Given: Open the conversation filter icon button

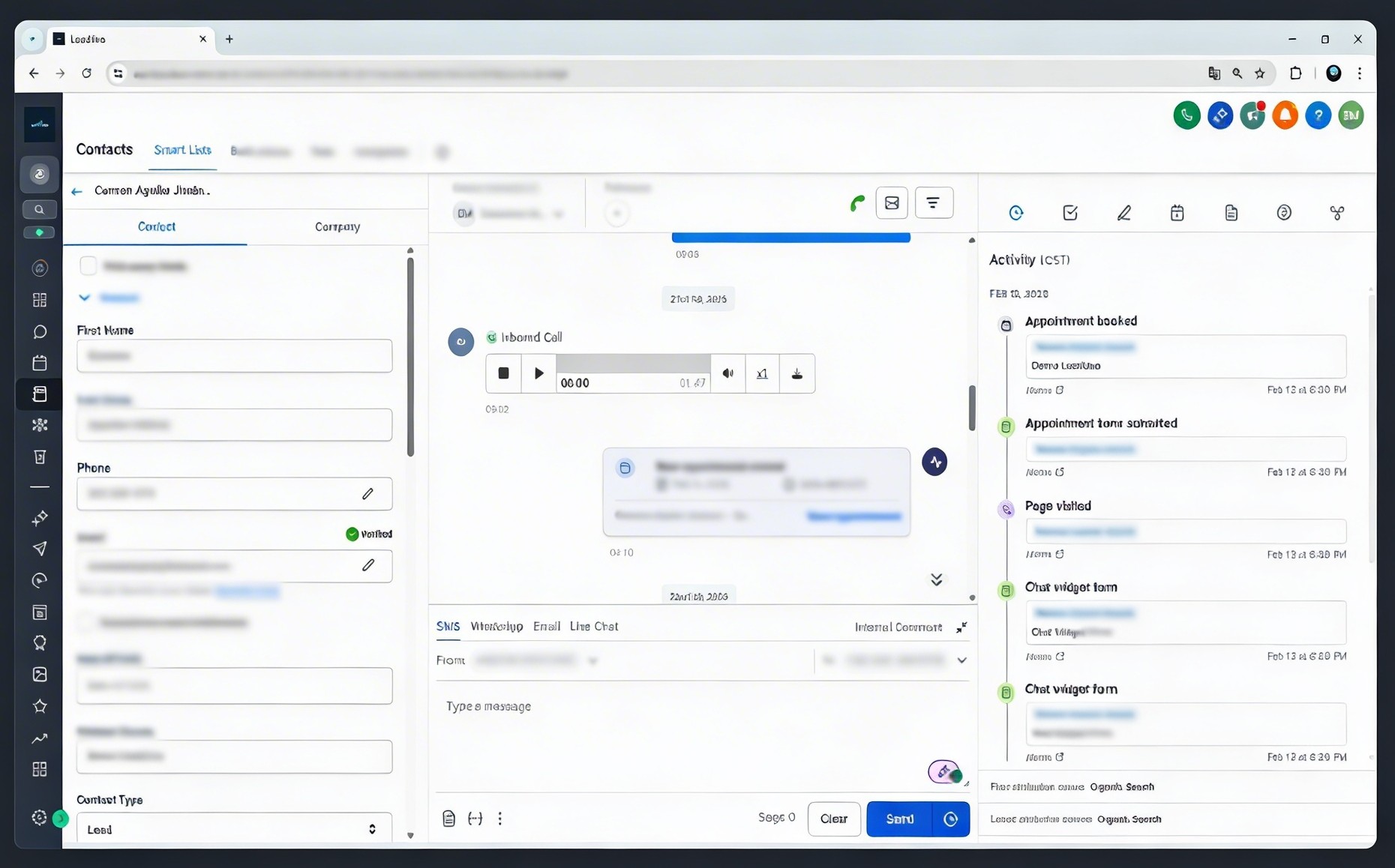Looking at the screenshot, I should point(933,203).
